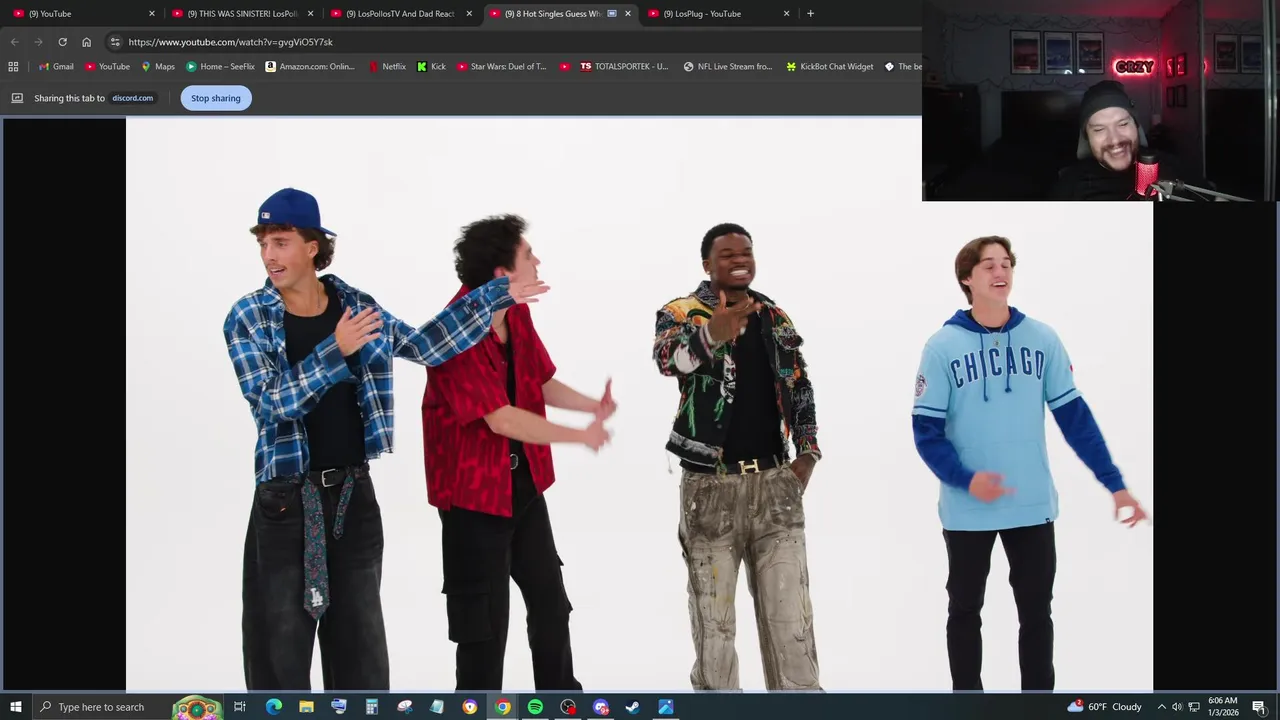Open the Kick bookmark
The height and width of the screenshot is (720, 1280).
click(x=431, y=67)
